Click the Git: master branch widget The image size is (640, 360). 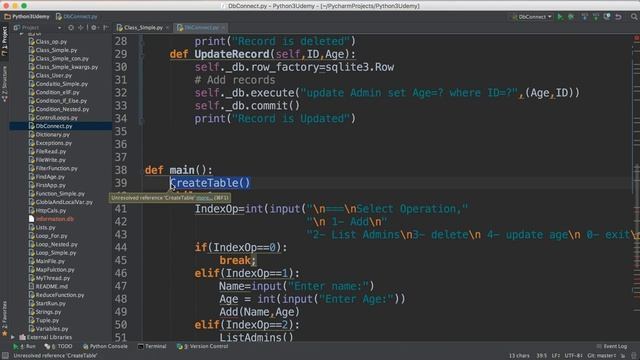(x=602, y=356)
